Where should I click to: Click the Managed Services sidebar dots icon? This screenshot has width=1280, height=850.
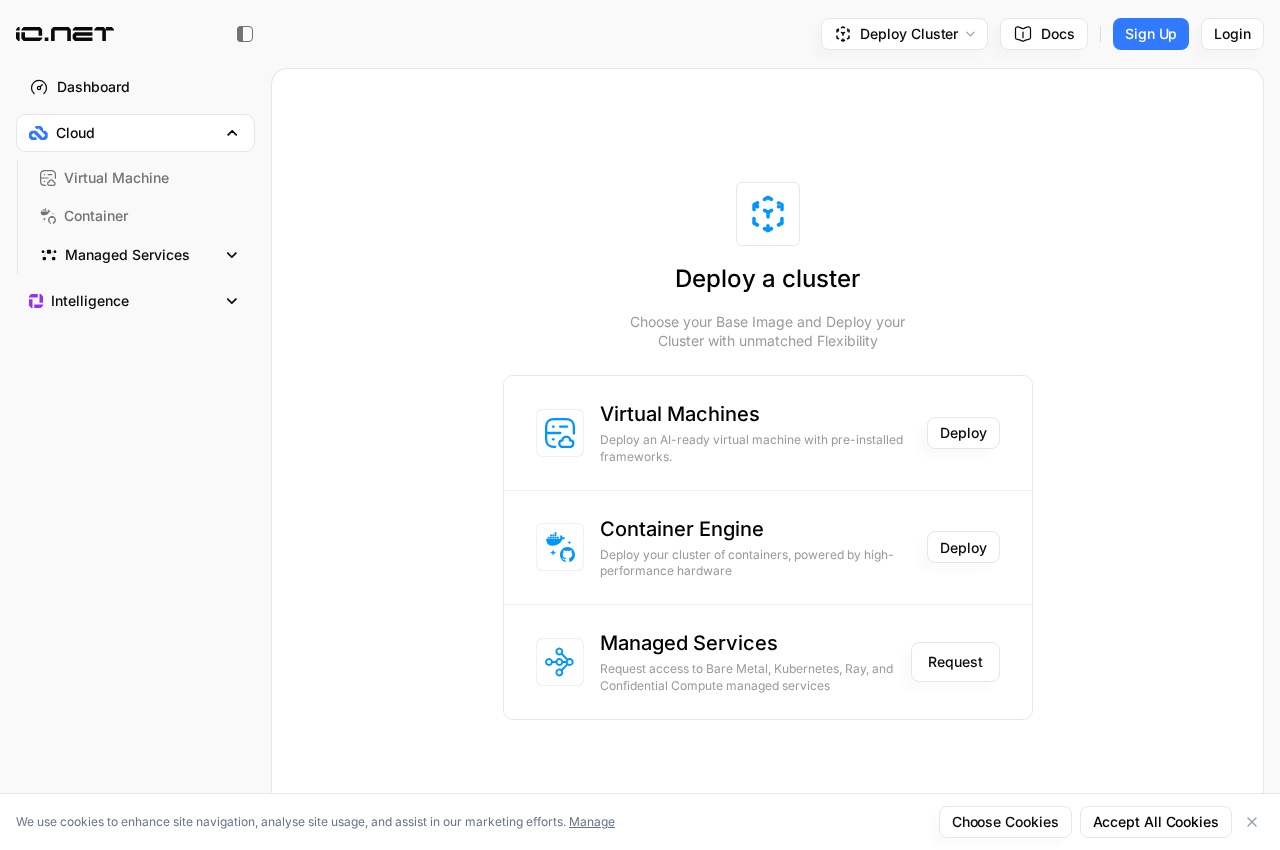click(x=49, y=255)
